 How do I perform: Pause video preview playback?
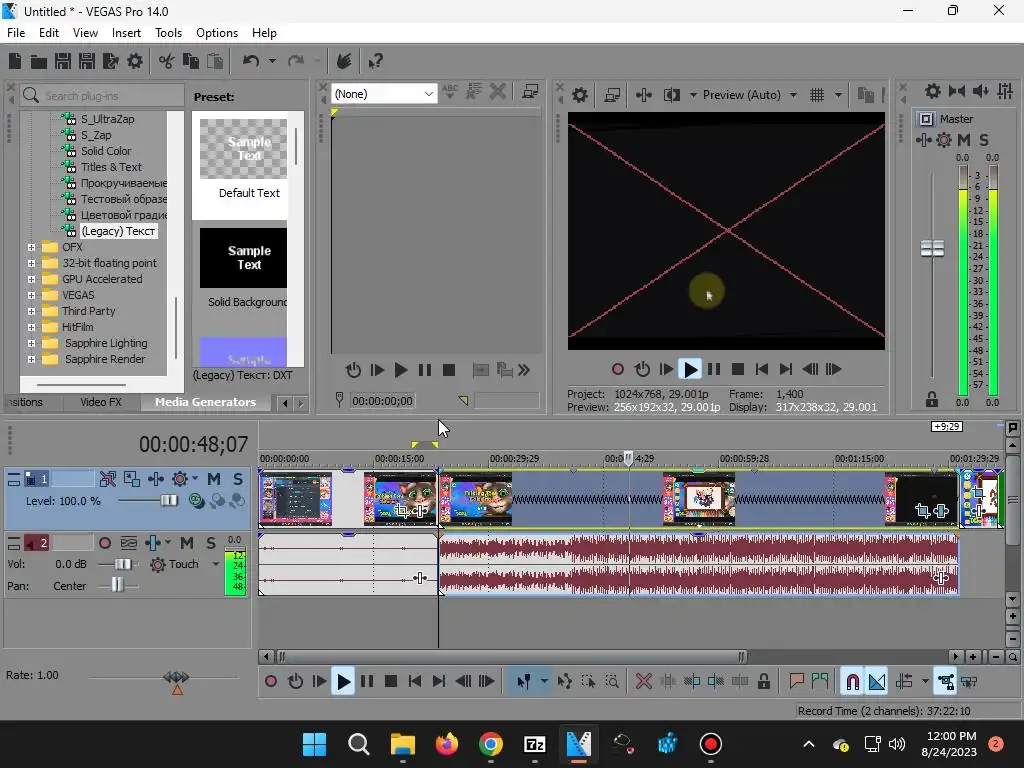pyautogui.click(x=714, y=370)
